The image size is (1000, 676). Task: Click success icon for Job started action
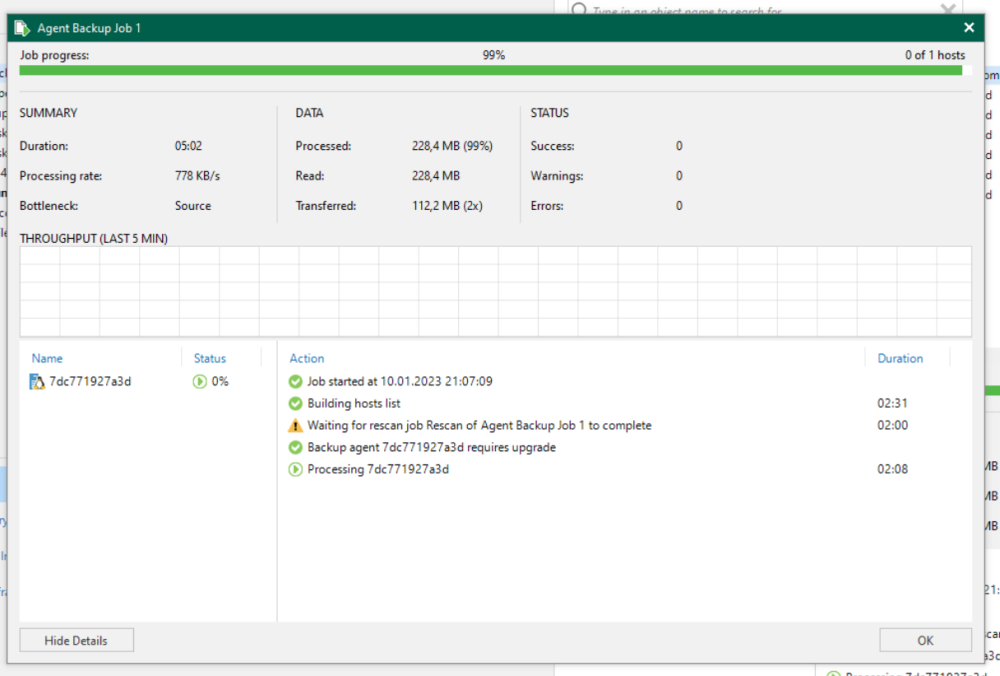(295, 381)
